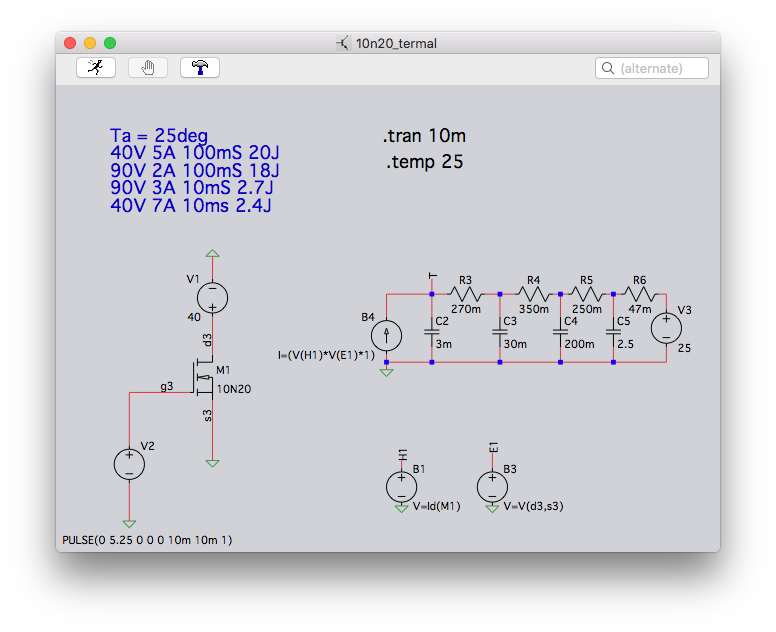Select resistor R5 symbol
Screen dimensions: 776x632
point(586,294)
